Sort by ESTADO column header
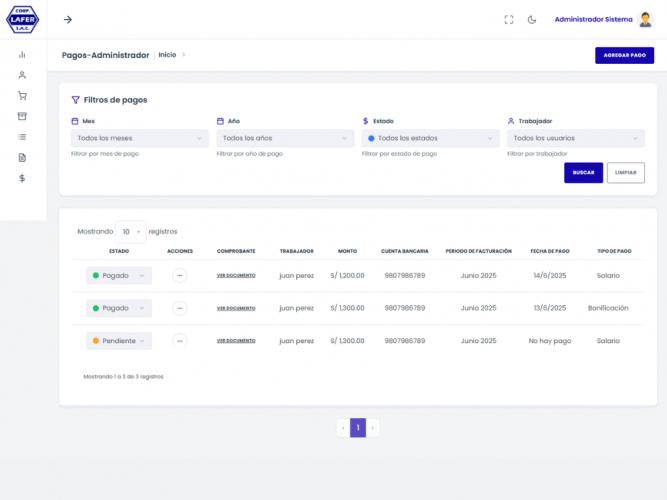 [x=119, y=251]
